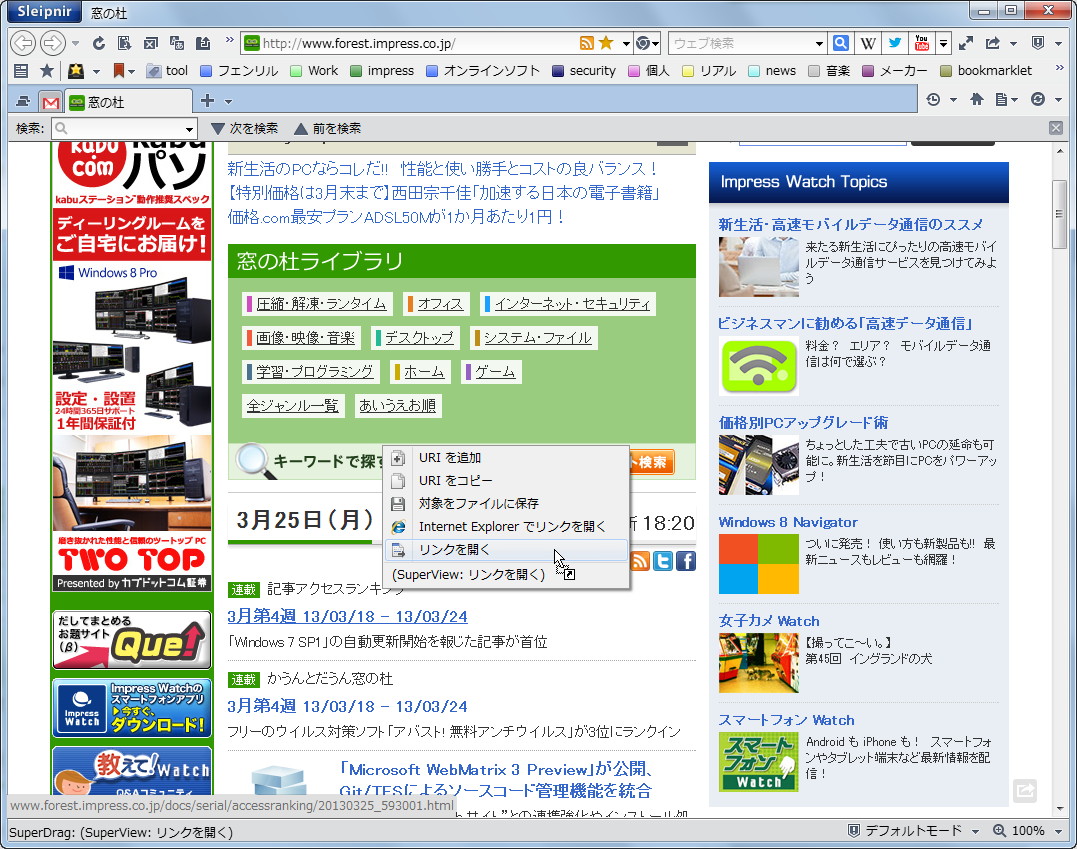Choose '(SuperView: リンクを開く)' menu item
Image resolution: width=1077 pixels, height=849 pixels.
506,574
